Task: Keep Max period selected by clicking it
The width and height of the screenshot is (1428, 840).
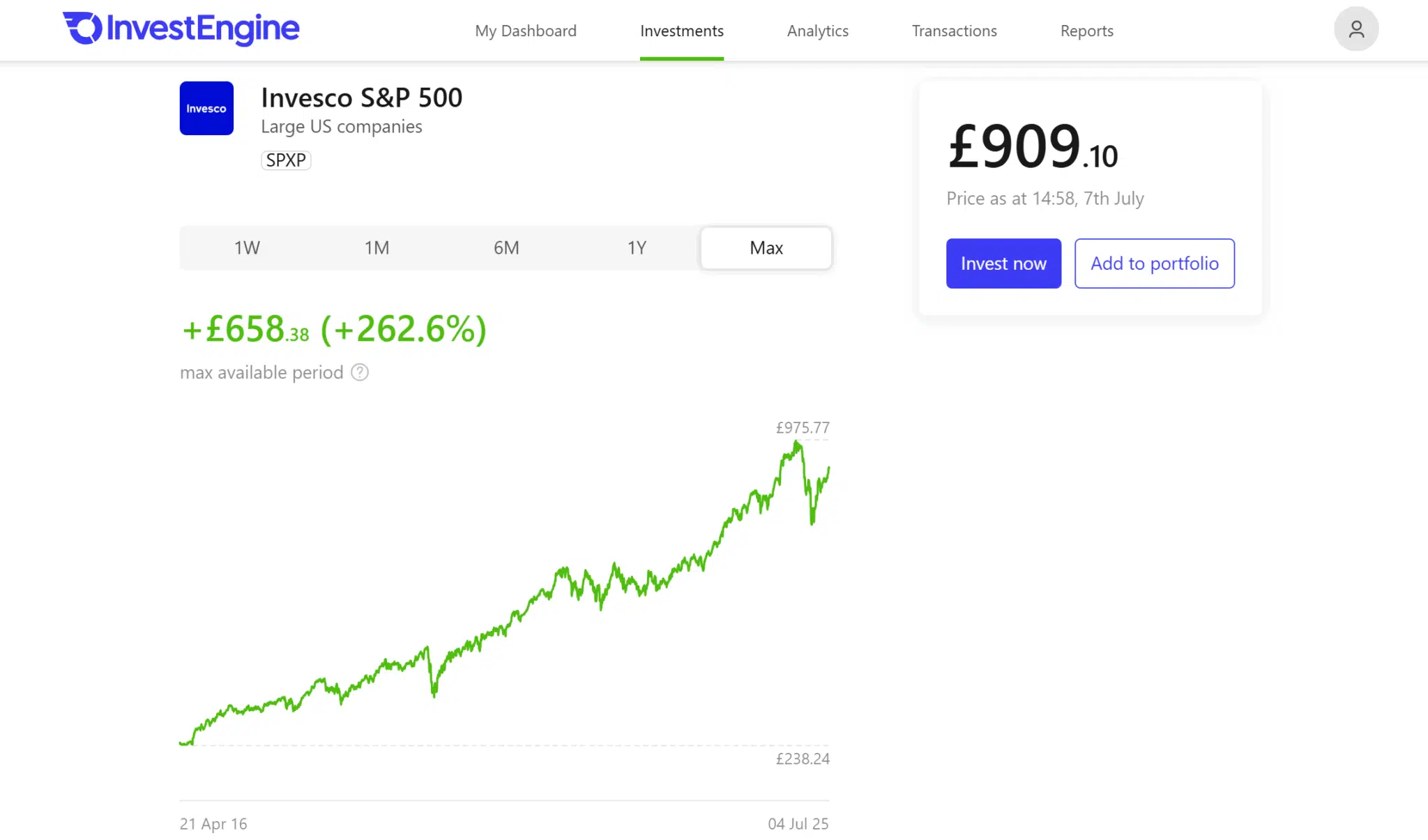Action: coord(766,247)
